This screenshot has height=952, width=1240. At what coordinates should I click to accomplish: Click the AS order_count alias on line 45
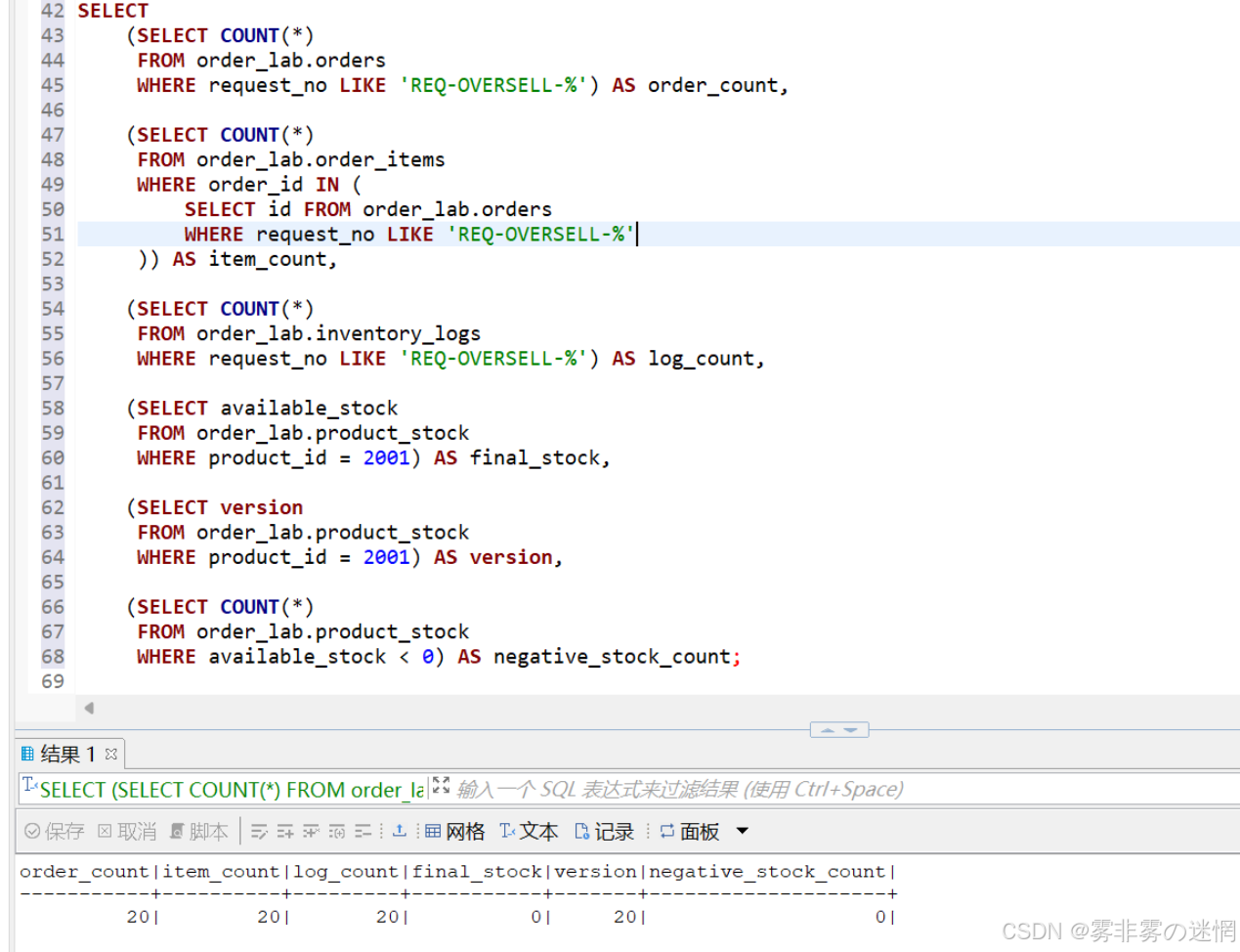pos(694,85)
